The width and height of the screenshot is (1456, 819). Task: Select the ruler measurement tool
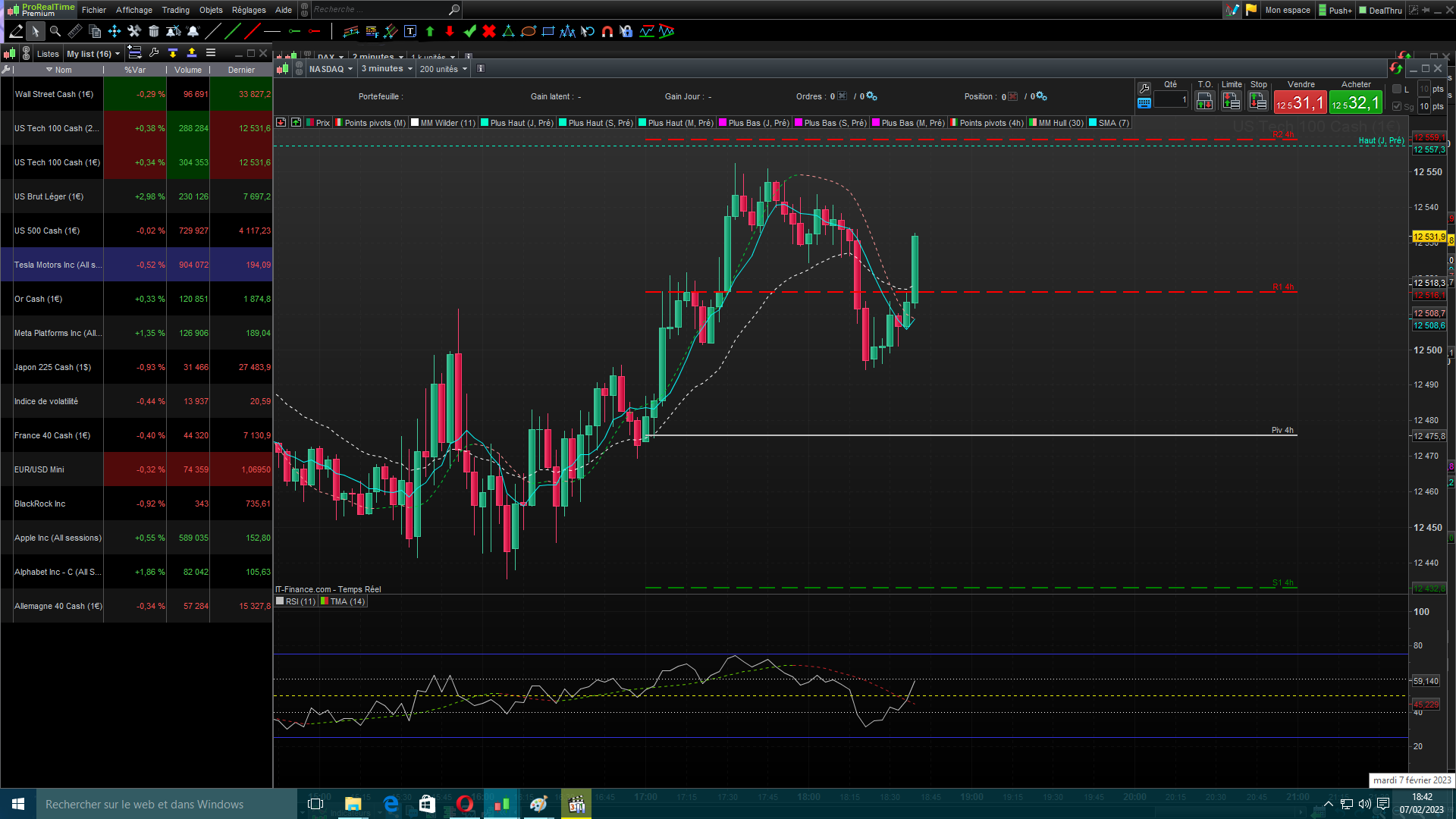click(74, 31)
